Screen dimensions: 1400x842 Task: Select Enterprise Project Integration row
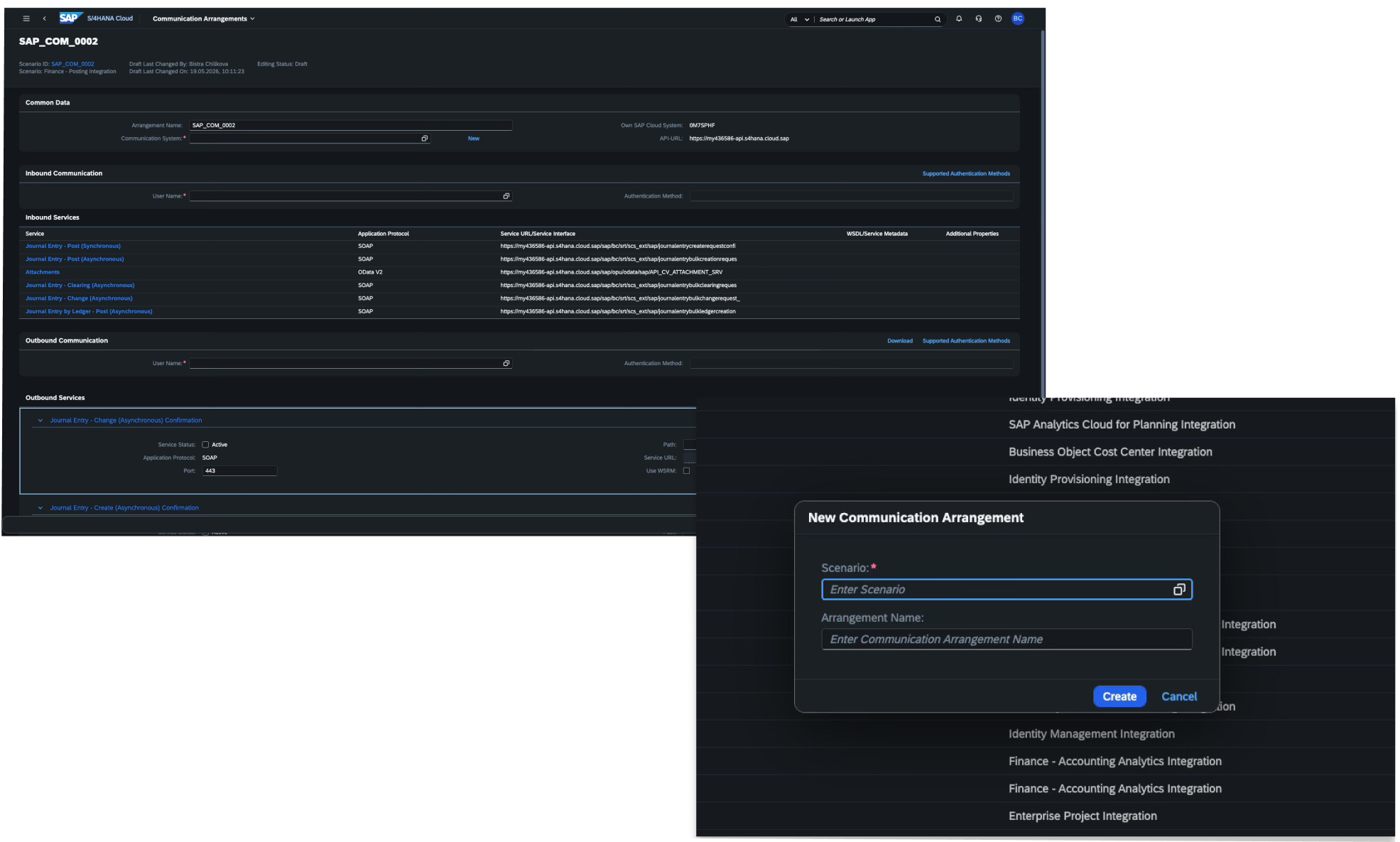pos(1046,816)
